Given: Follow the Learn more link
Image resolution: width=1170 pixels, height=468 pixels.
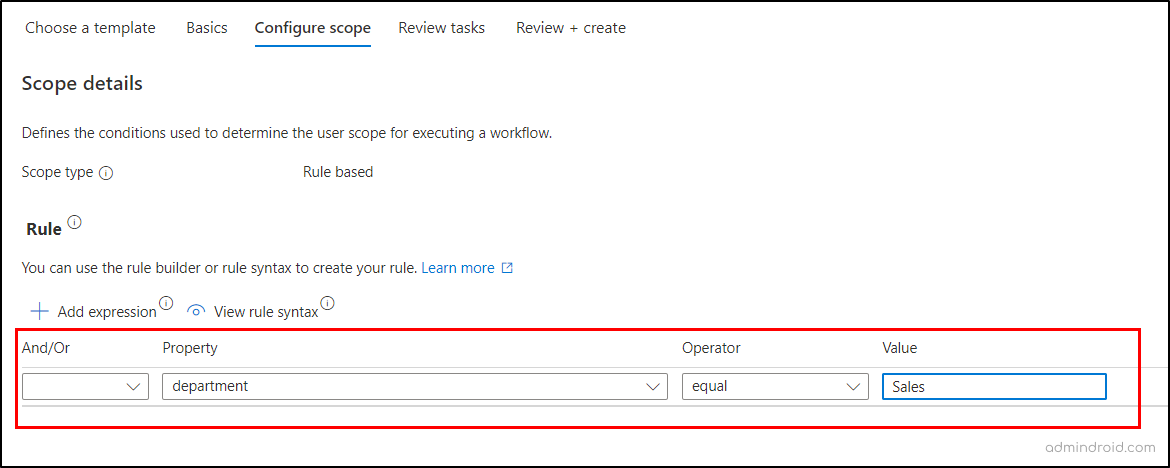Looking at the screenshot, I should (x=458, y=268).
